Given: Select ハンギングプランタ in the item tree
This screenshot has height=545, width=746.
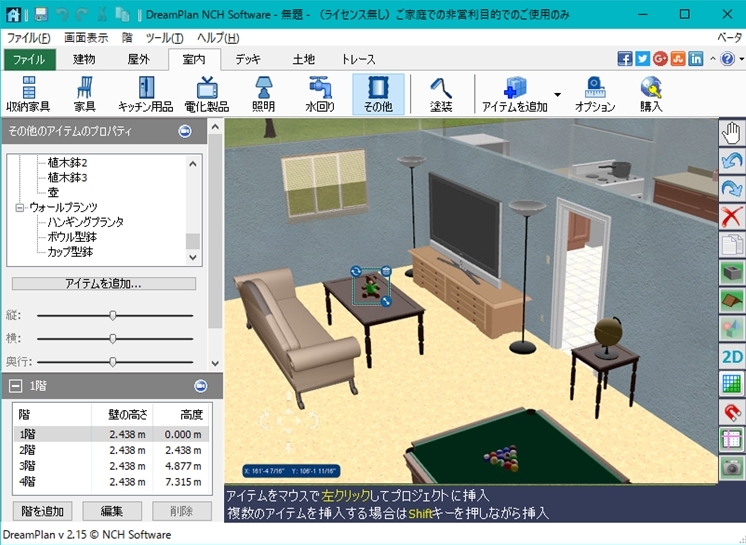Looking at the screenshot, I should click(x=86, y=222).
